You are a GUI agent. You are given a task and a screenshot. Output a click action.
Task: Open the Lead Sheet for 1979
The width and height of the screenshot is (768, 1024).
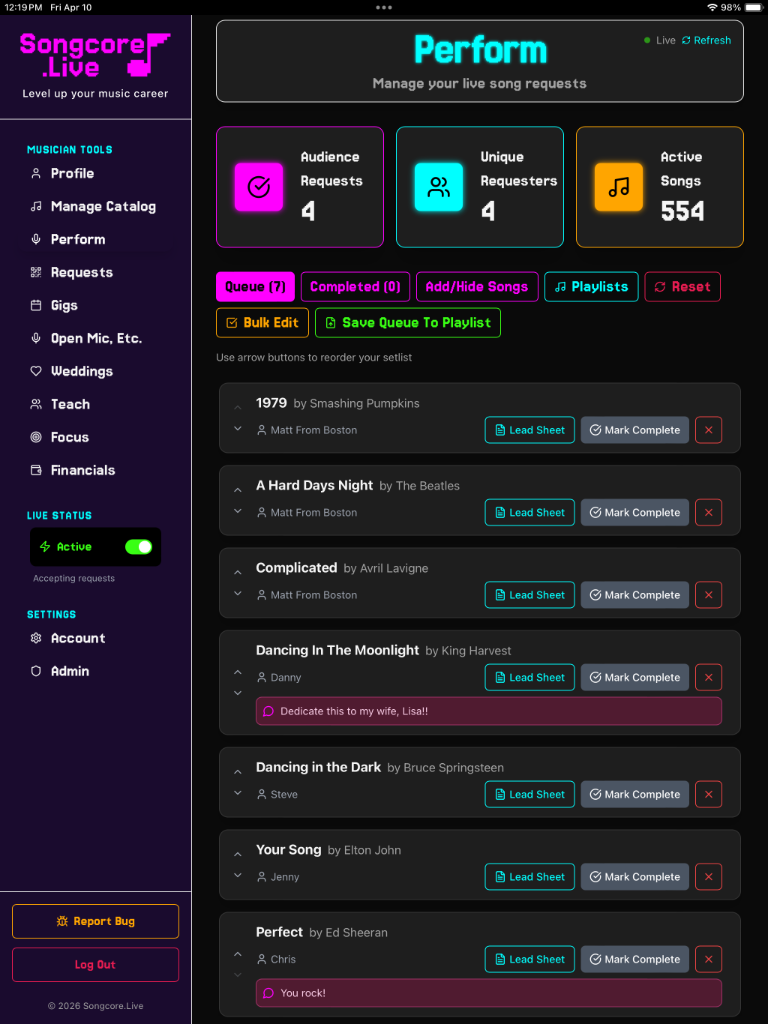point(530,430)
